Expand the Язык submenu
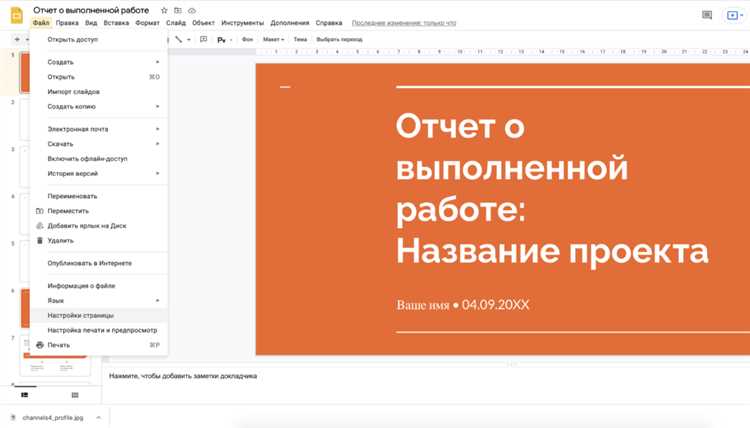 (x=99, y=300)
